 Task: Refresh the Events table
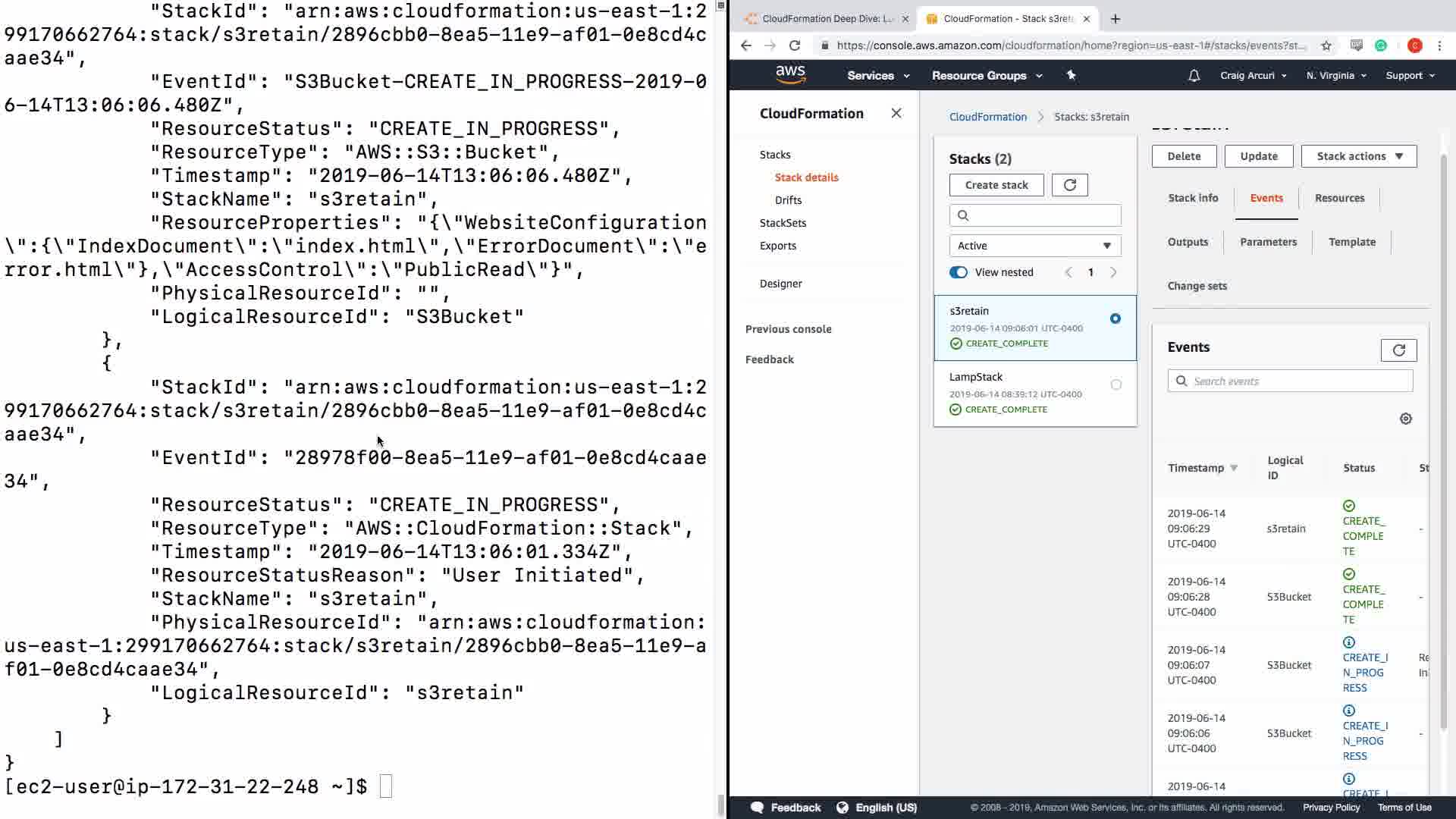1398,350
